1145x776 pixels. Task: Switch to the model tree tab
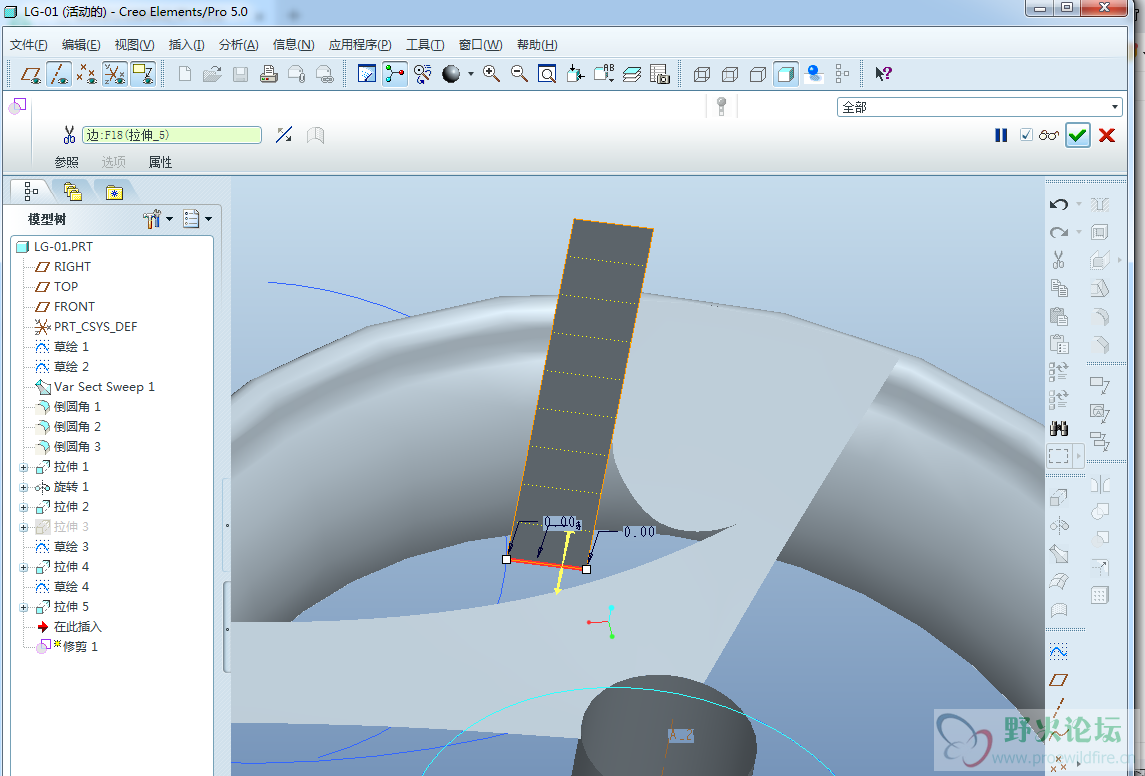[x=31, y=191]
